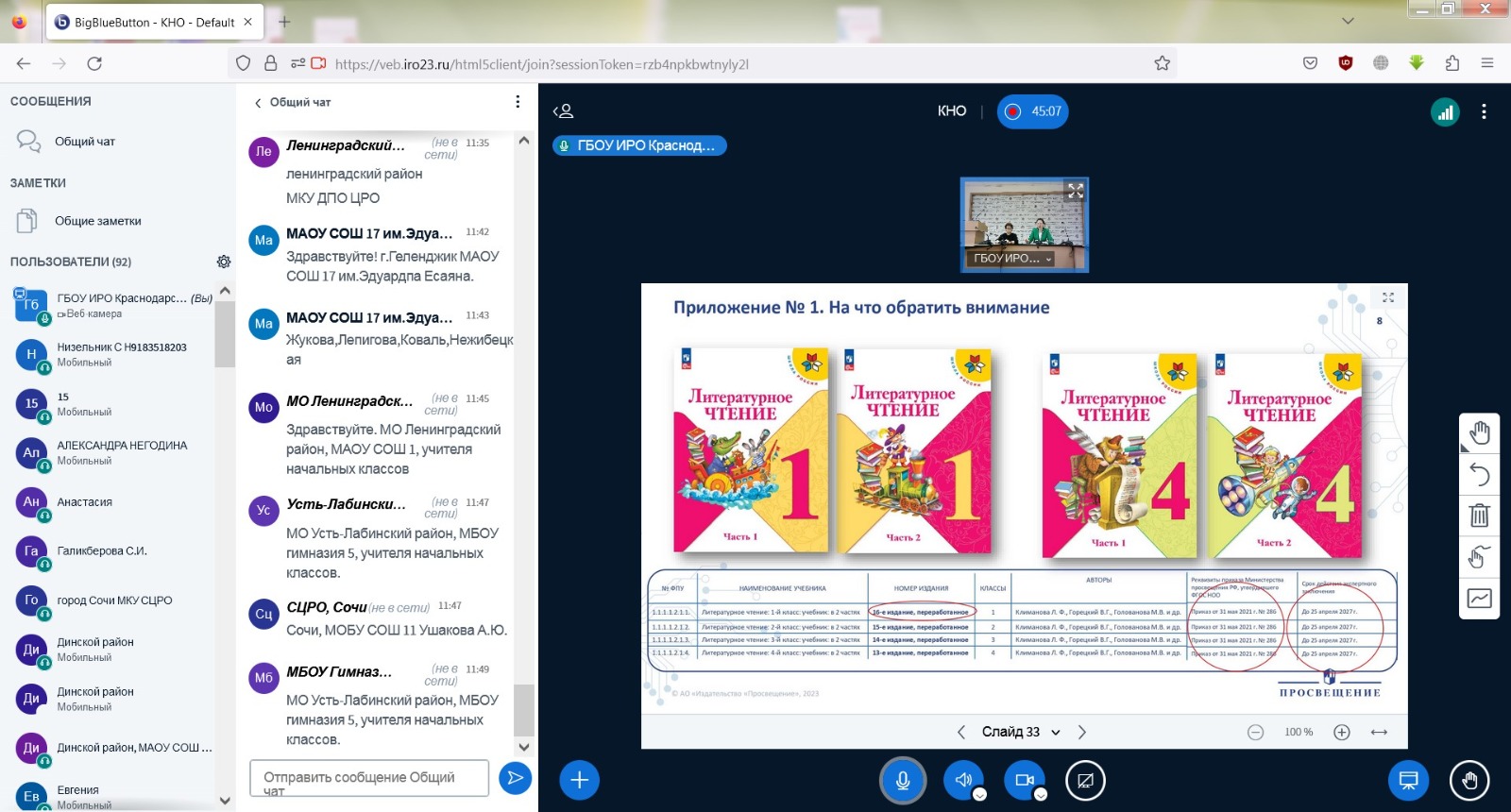The width and height of the screenshot is (1511, 812).
Task: Zoom in the slide with plus button
Action: click(1341, 732)
